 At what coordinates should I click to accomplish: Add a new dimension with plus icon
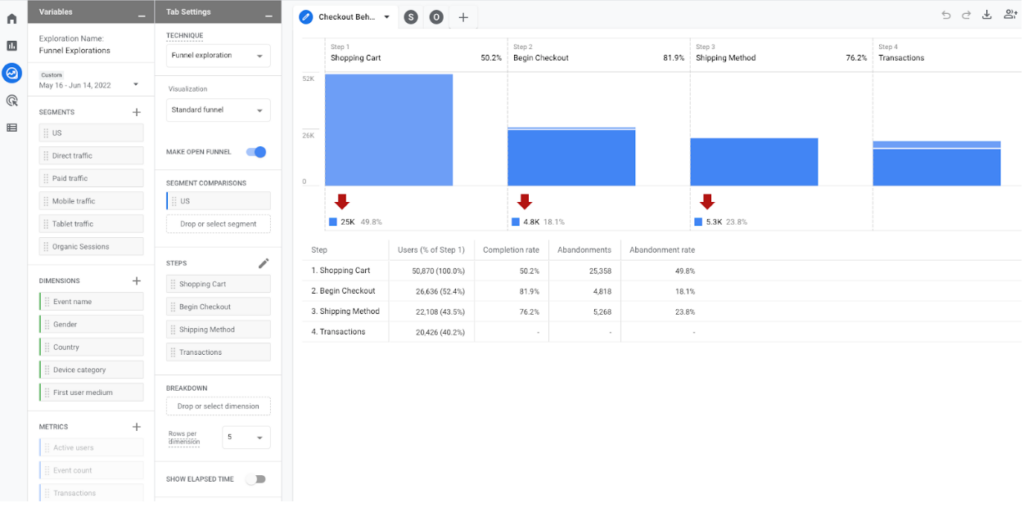[x=136, y=281]
